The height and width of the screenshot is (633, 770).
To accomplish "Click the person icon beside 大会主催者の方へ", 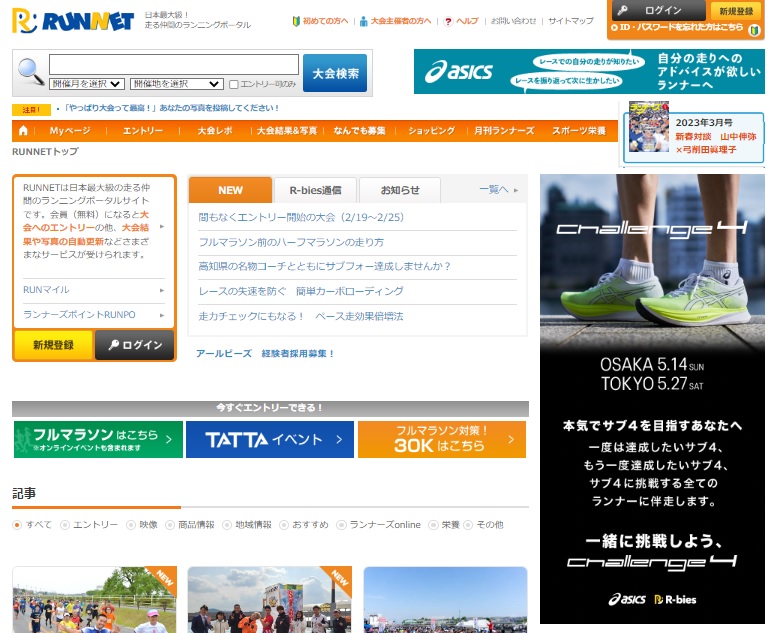I will (x=363, y=21).
